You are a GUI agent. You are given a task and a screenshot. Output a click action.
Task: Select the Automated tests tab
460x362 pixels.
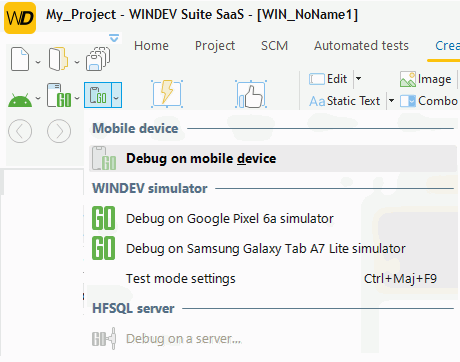click(x=361, y=46)
